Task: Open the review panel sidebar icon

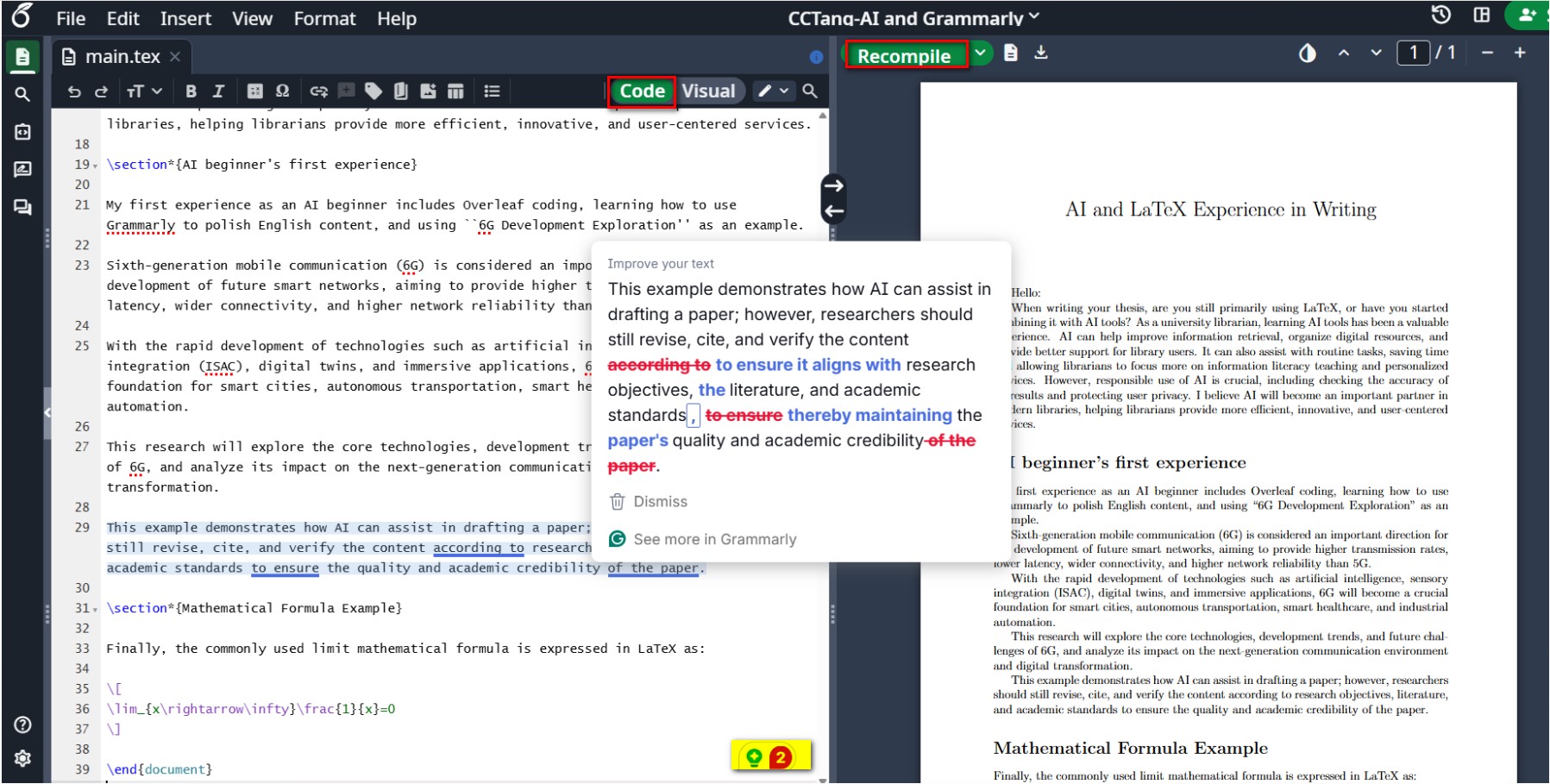Action: click(22, 169)
